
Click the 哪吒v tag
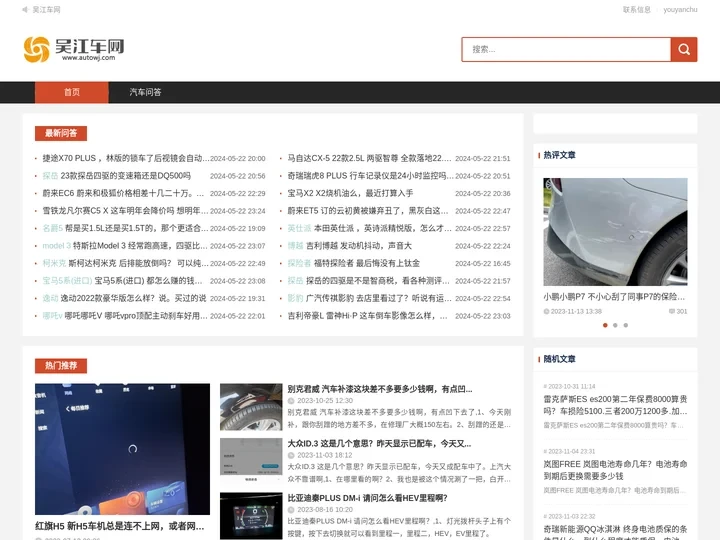(x=52, y=316)
